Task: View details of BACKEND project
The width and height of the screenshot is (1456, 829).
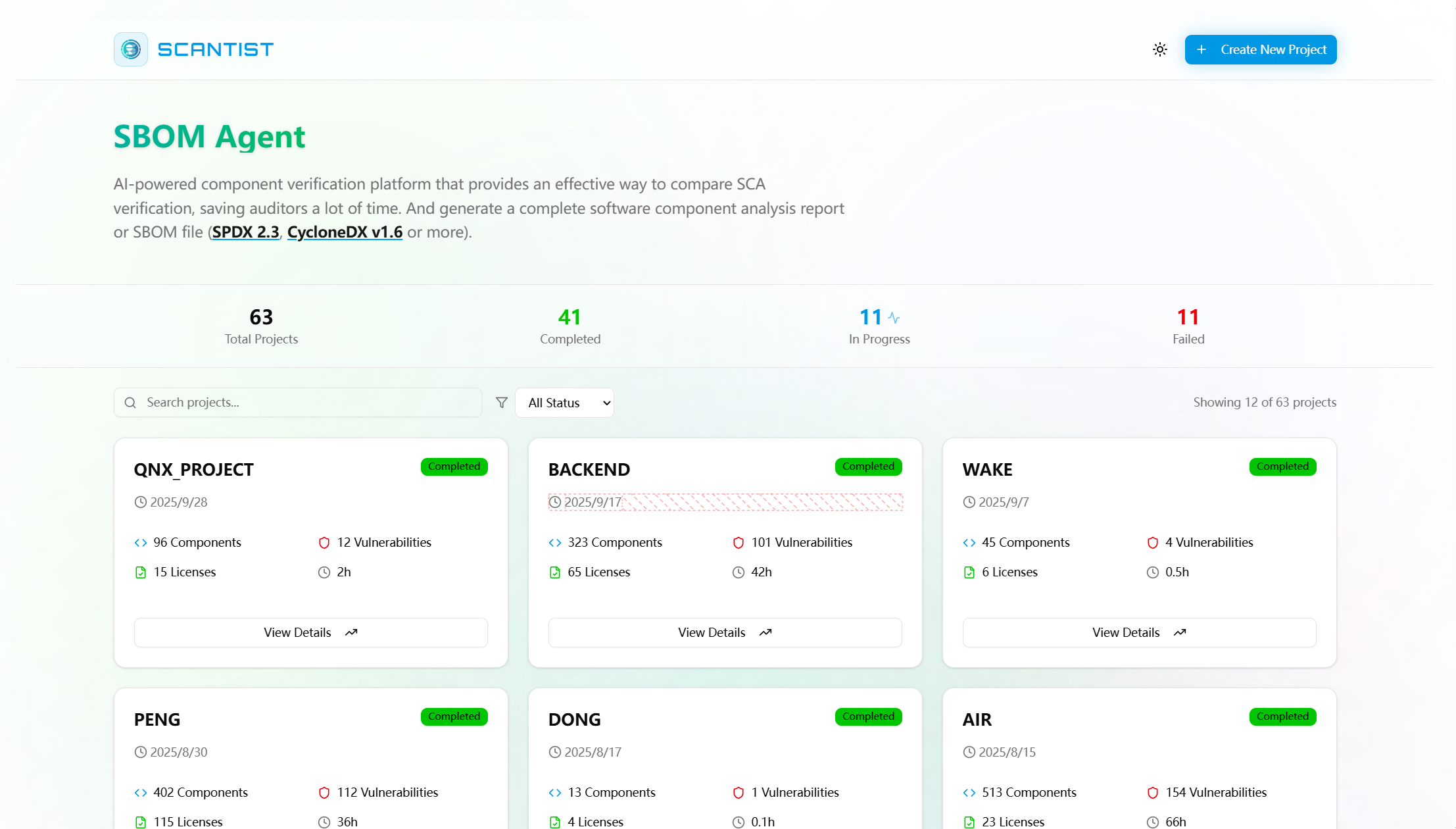Action: tap(725, 632)
